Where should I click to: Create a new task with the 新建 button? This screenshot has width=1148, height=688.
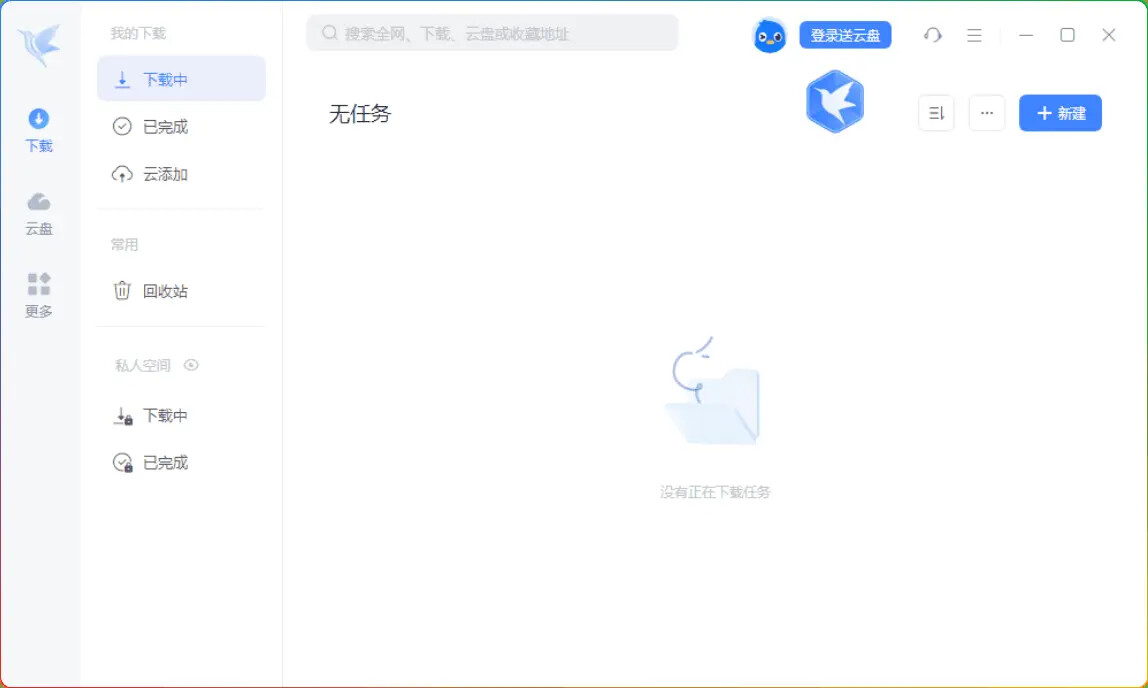1059,113
